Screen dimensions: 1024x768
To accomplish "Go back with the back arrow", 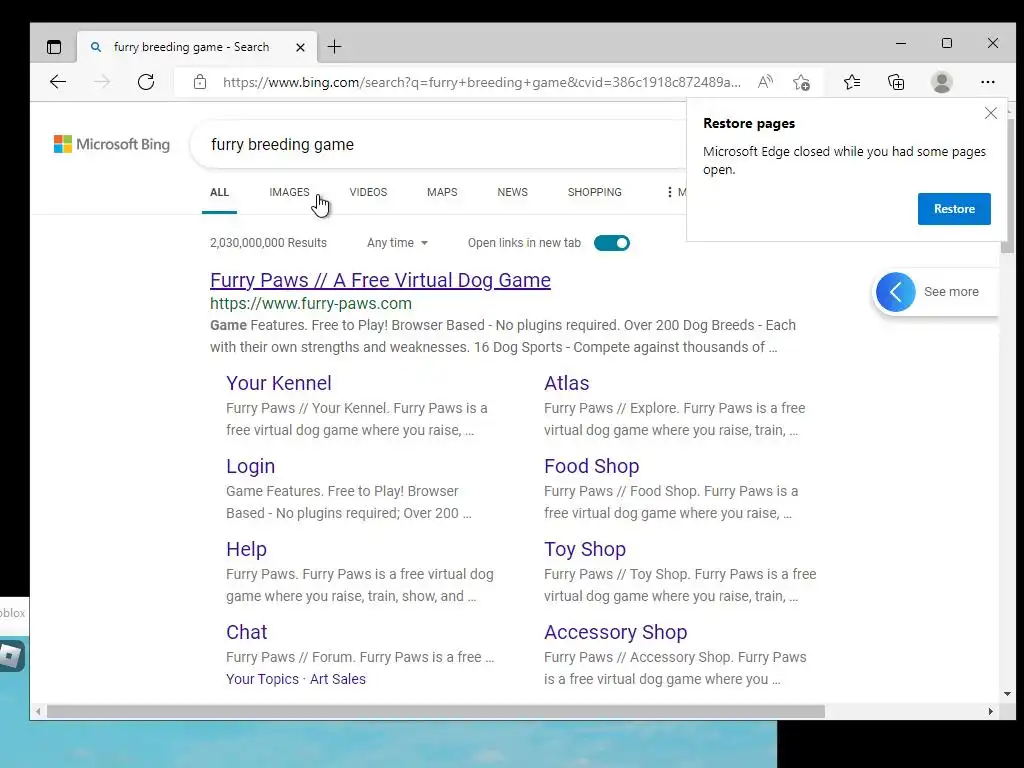I will tap(58, 82).
